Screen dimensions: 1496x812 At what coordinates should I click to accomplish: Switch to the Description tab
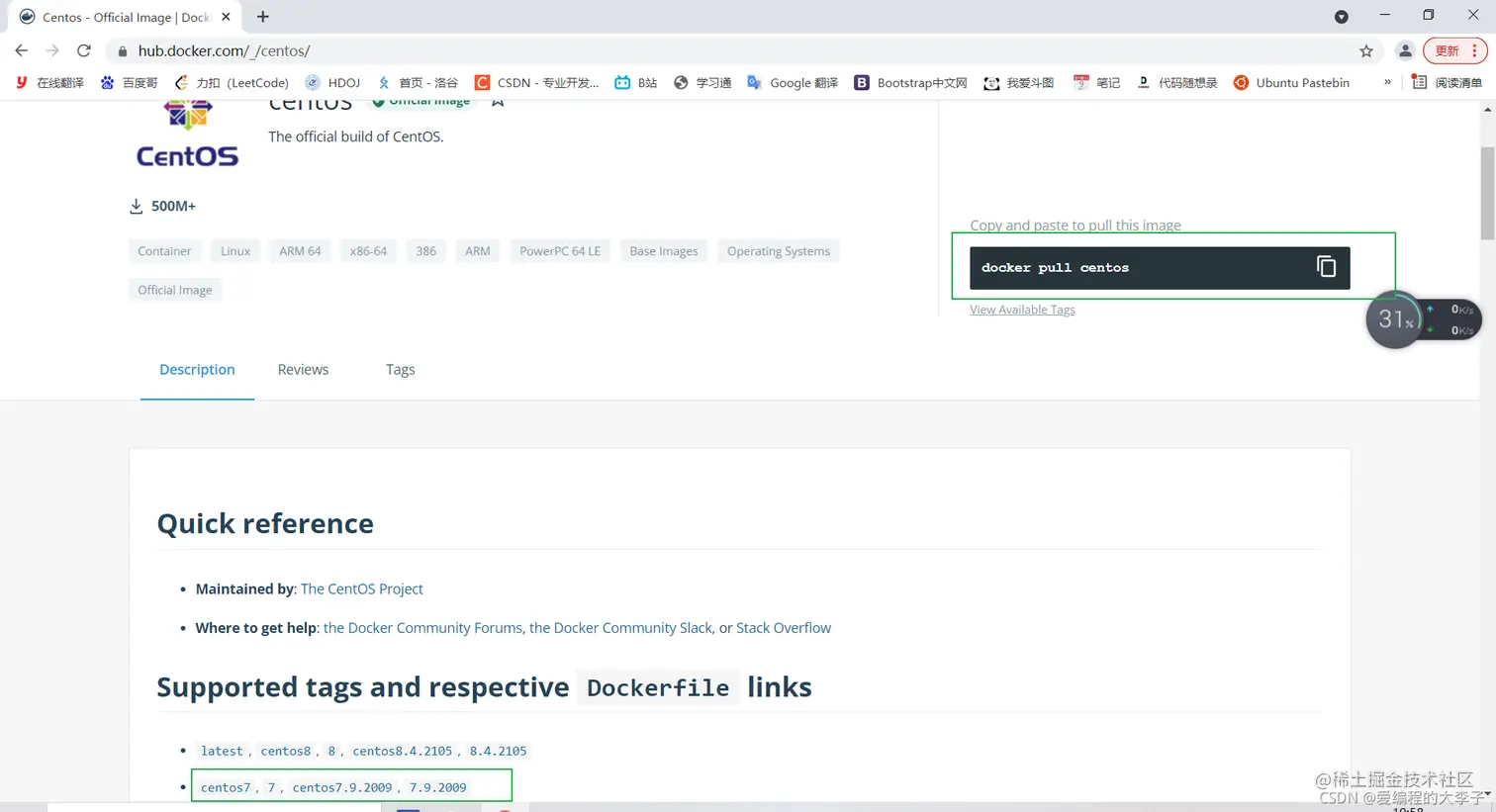(x=197, y=370)
